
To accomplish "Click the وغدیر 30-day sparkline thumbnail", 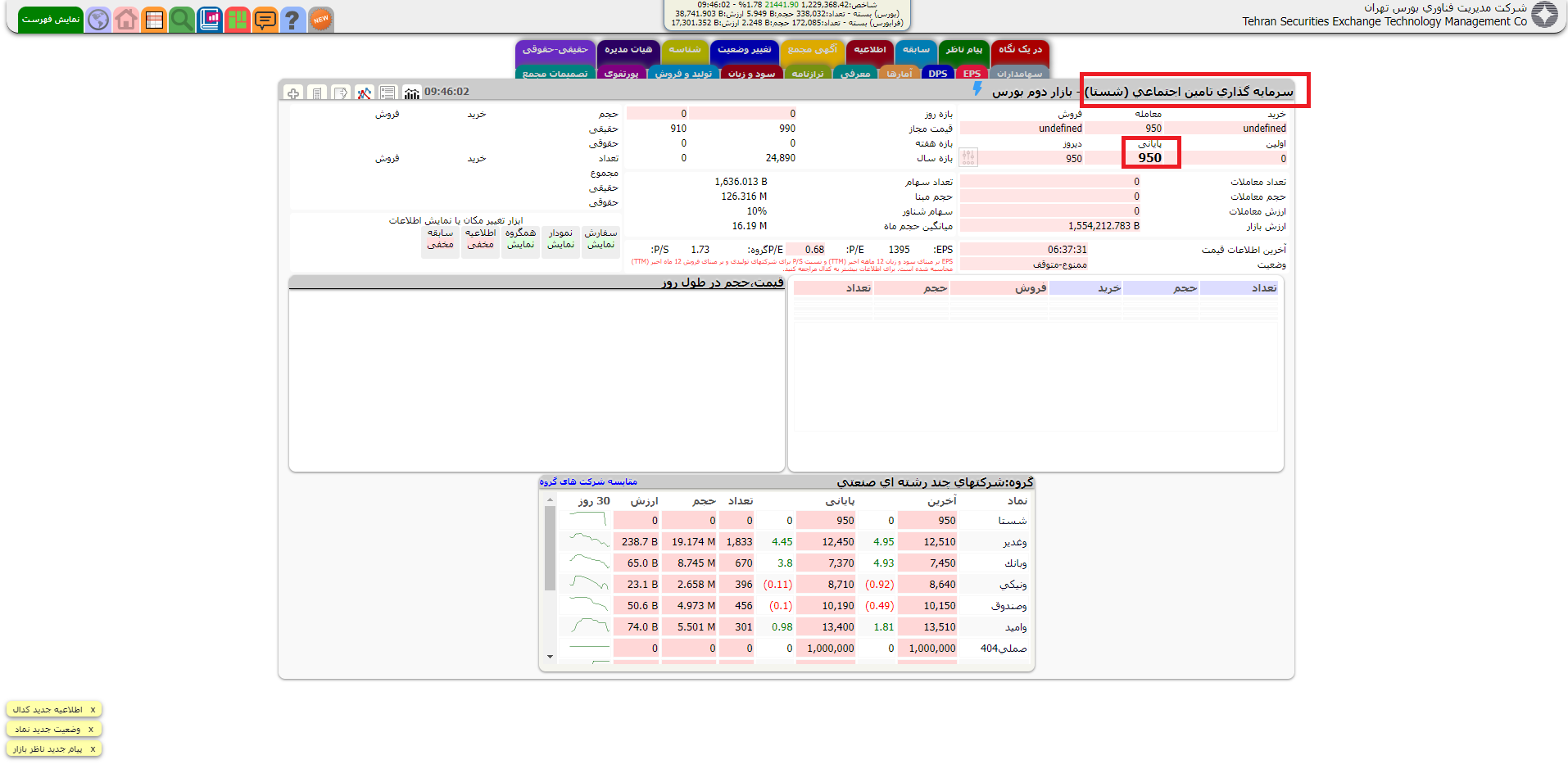I will (x=588, y=541).
